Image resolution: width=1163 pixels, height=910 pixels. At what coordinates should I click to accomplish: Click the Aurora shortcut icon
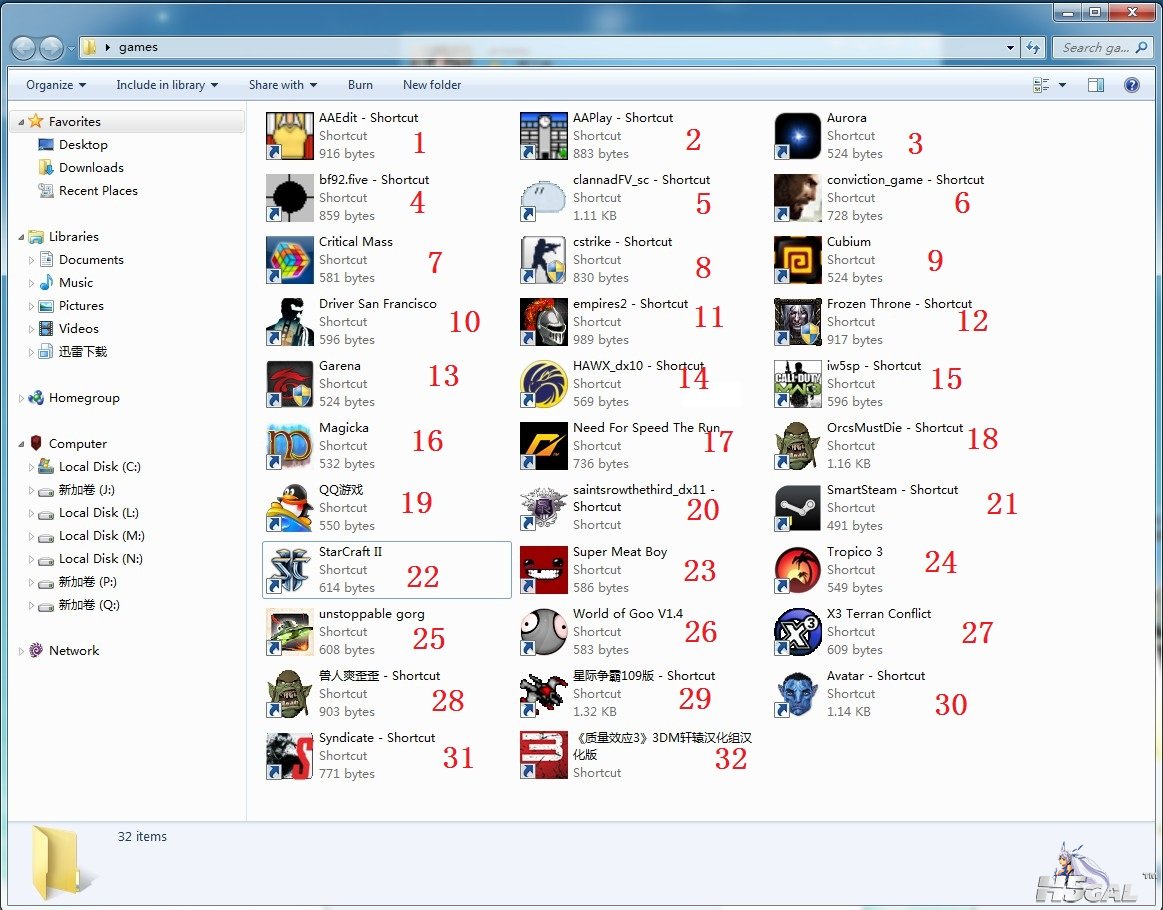click(x=797, y=136)
